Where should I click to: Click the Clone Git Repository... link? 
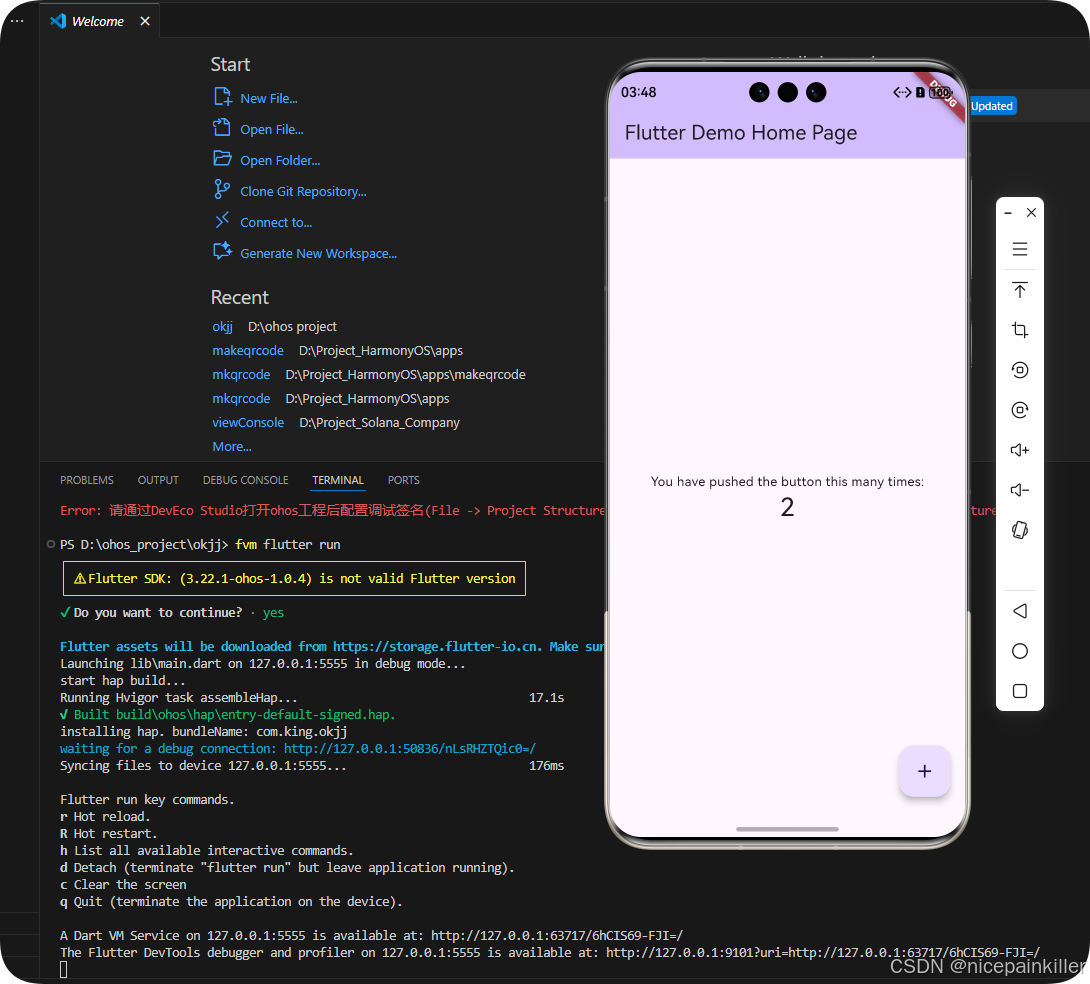tap(303, 192)
